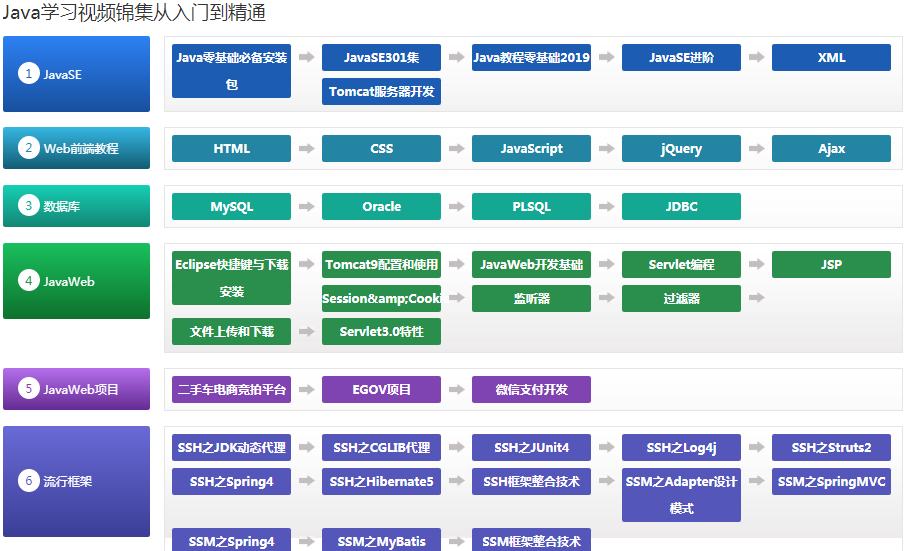
Task: Select the MySQL database course
Action: pyautogui.click(x=231, y=207)
